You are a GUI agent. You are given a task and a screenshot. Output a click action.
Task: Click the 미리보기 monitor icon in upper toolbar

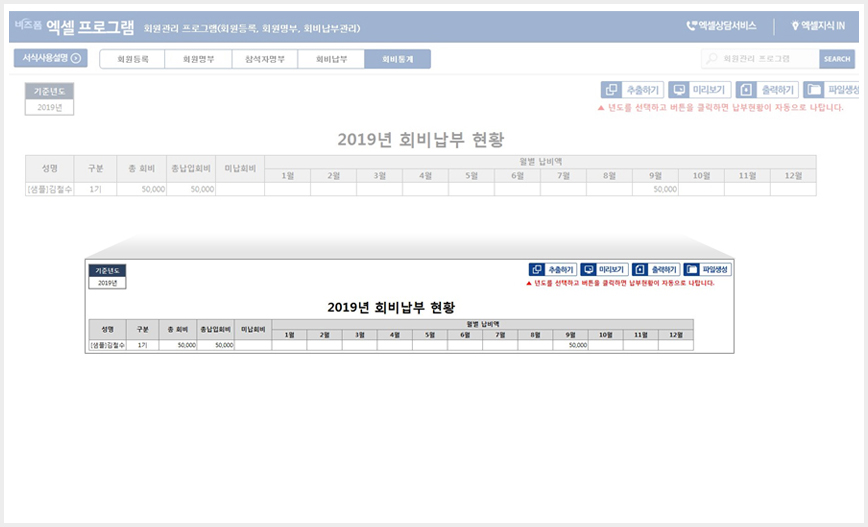[679, 90]
